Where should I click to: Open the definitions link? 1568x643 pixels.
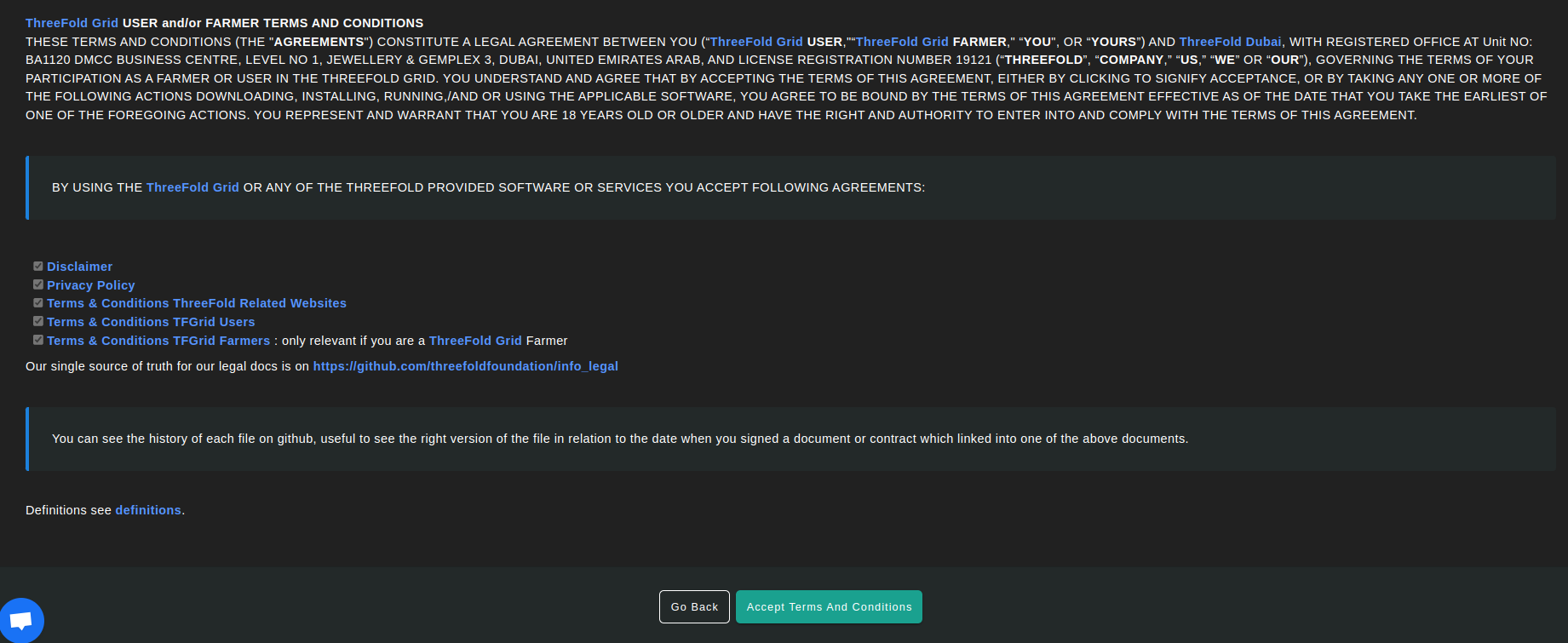148,510
